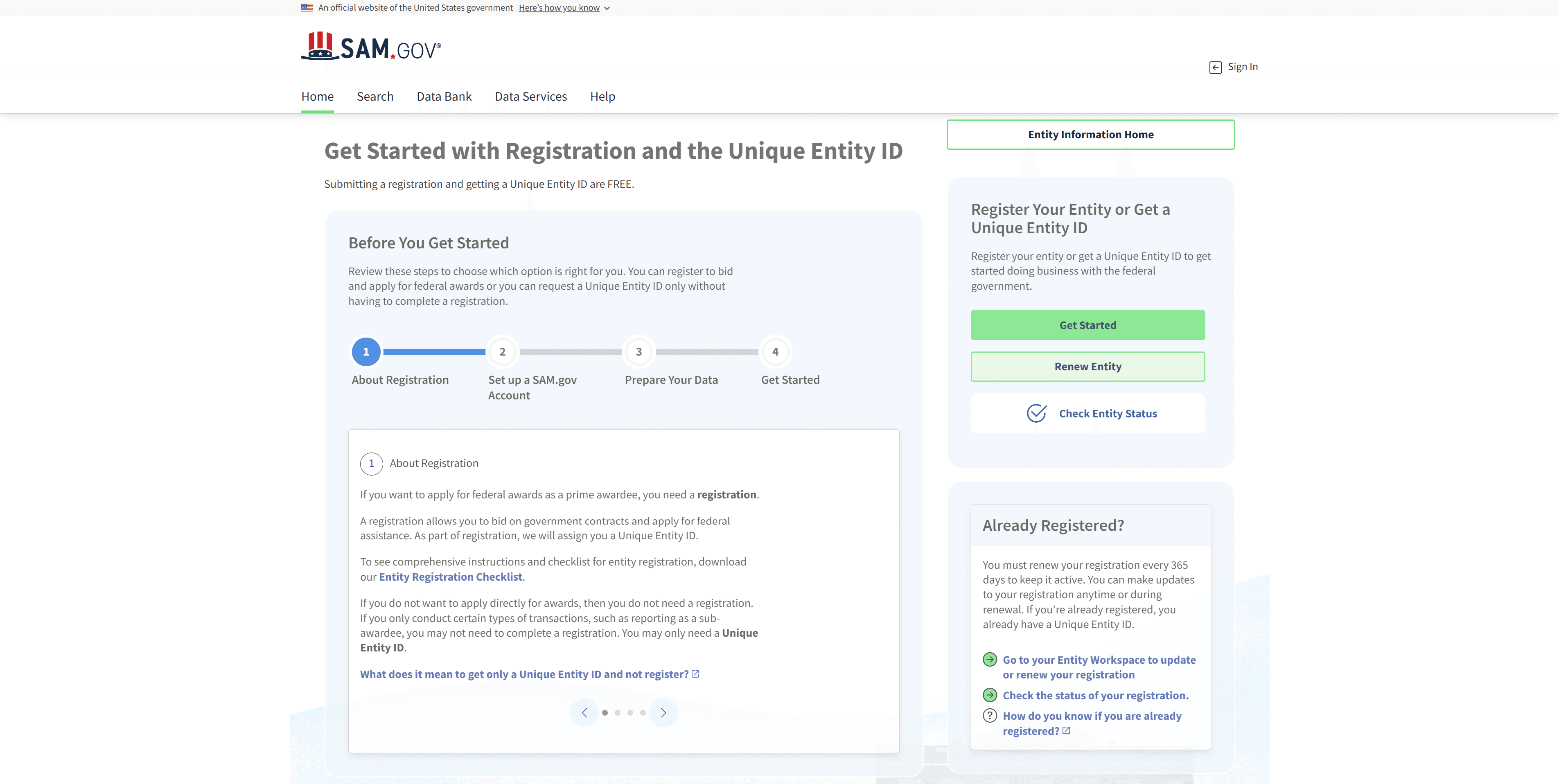Click the Sign In text link

click(1243, 67)
